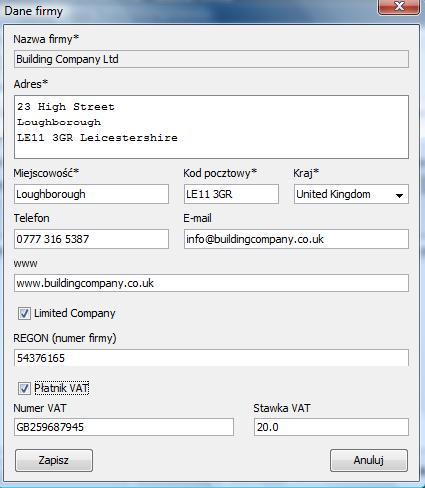Focus the www website address field
This screenshot has width=425, height=488.
coord(211,283)
